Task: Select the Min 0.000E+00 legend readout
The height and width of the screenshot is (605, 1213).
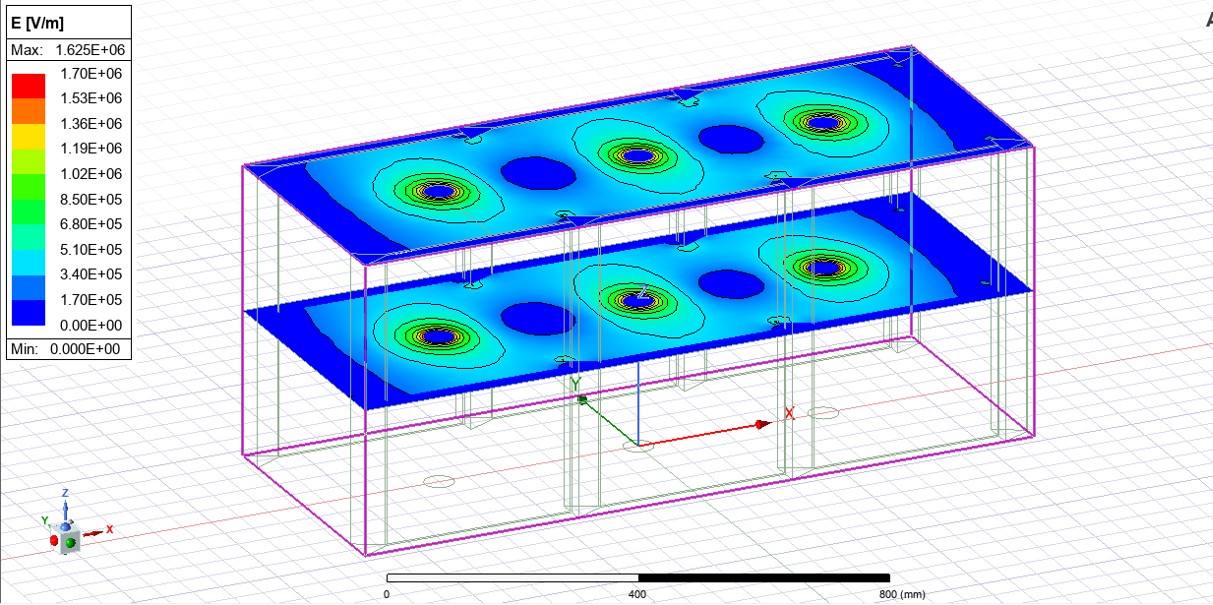Action: pyautogui.click(x=66, y=349)
